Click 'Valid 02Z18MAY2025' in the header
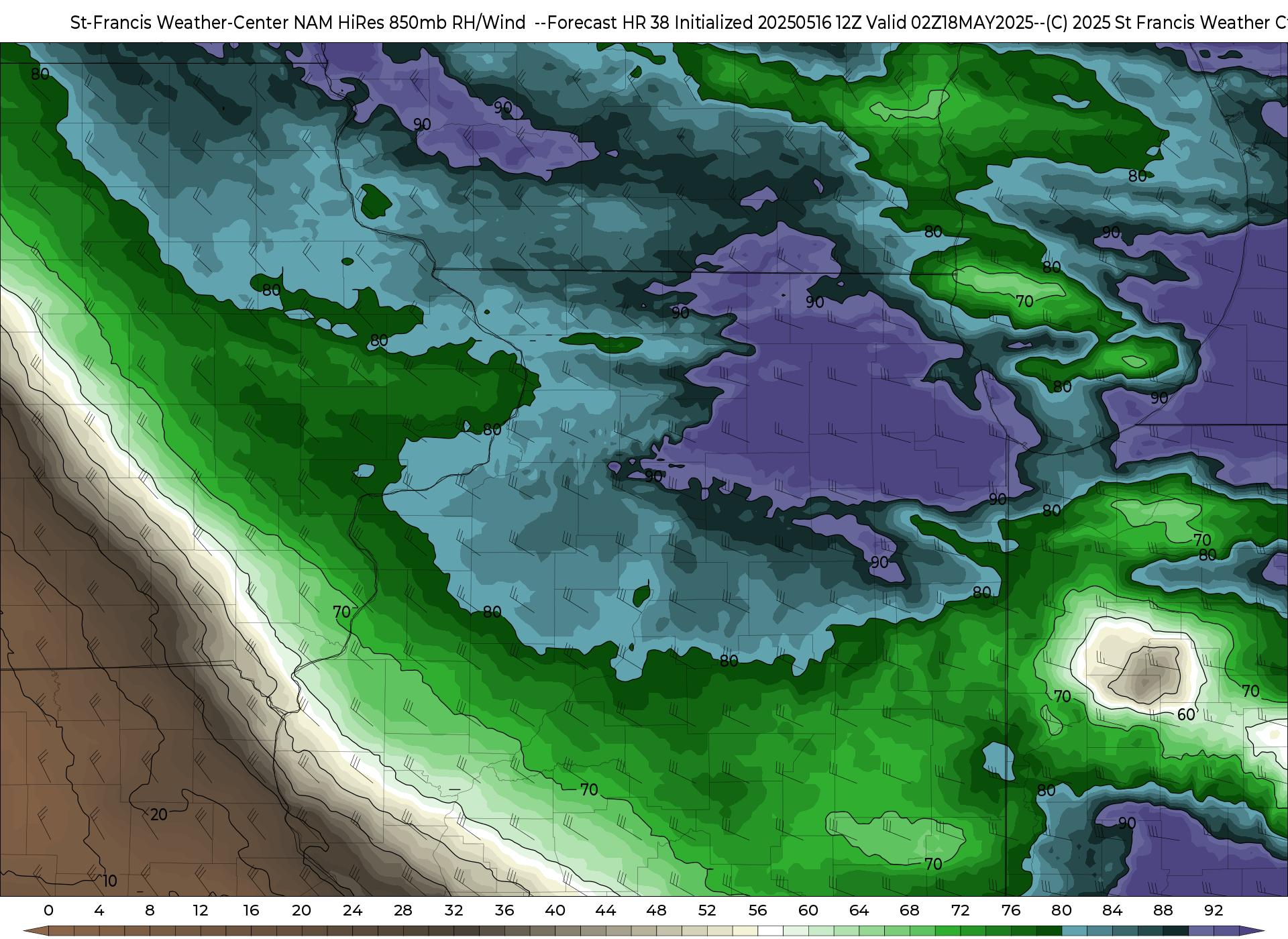 point(950,23)
